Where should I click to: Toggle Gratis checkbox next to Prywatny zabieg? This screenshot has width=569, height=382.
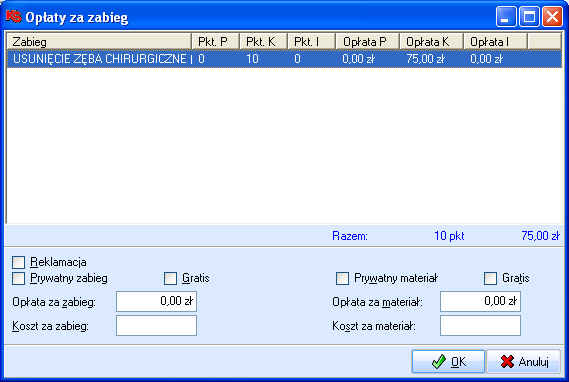[170, 278]
